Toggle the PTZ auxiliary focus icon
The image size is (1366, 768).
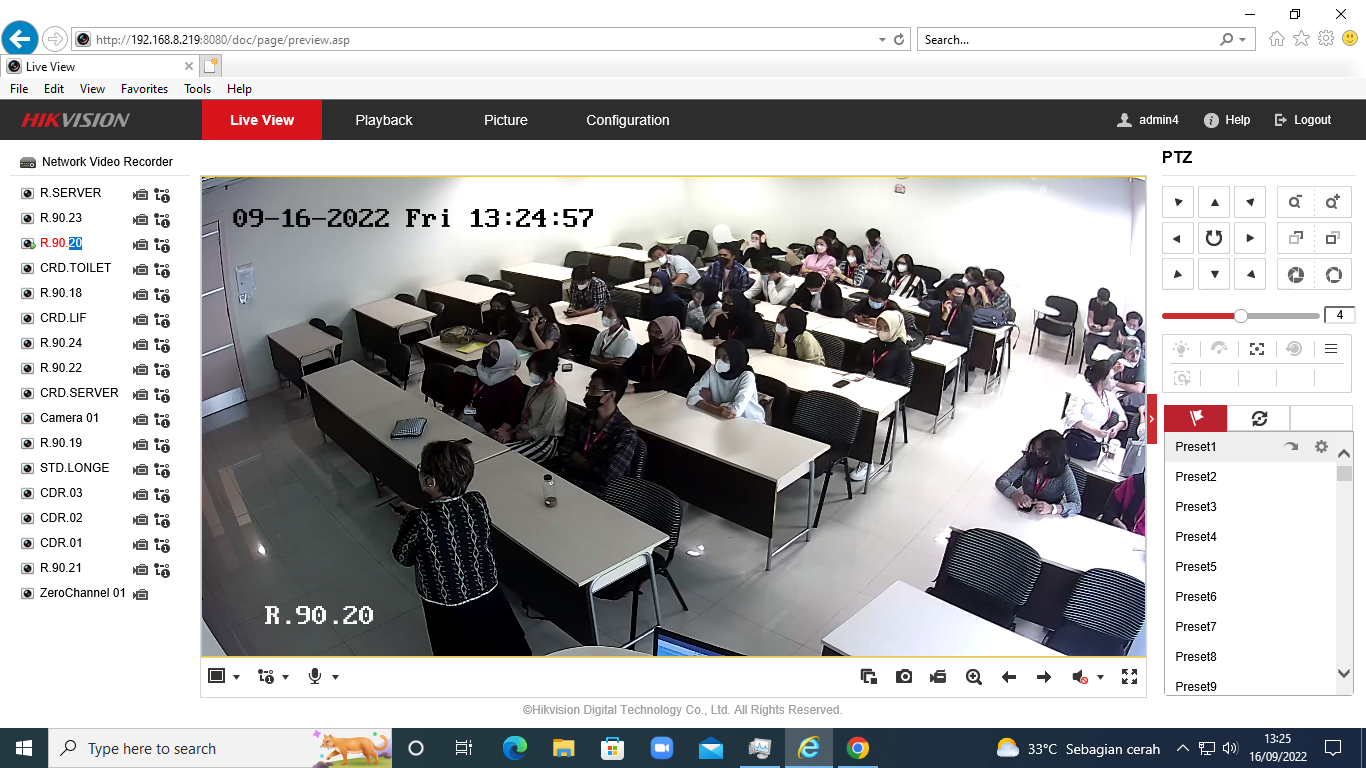[x=1257, y=349]
